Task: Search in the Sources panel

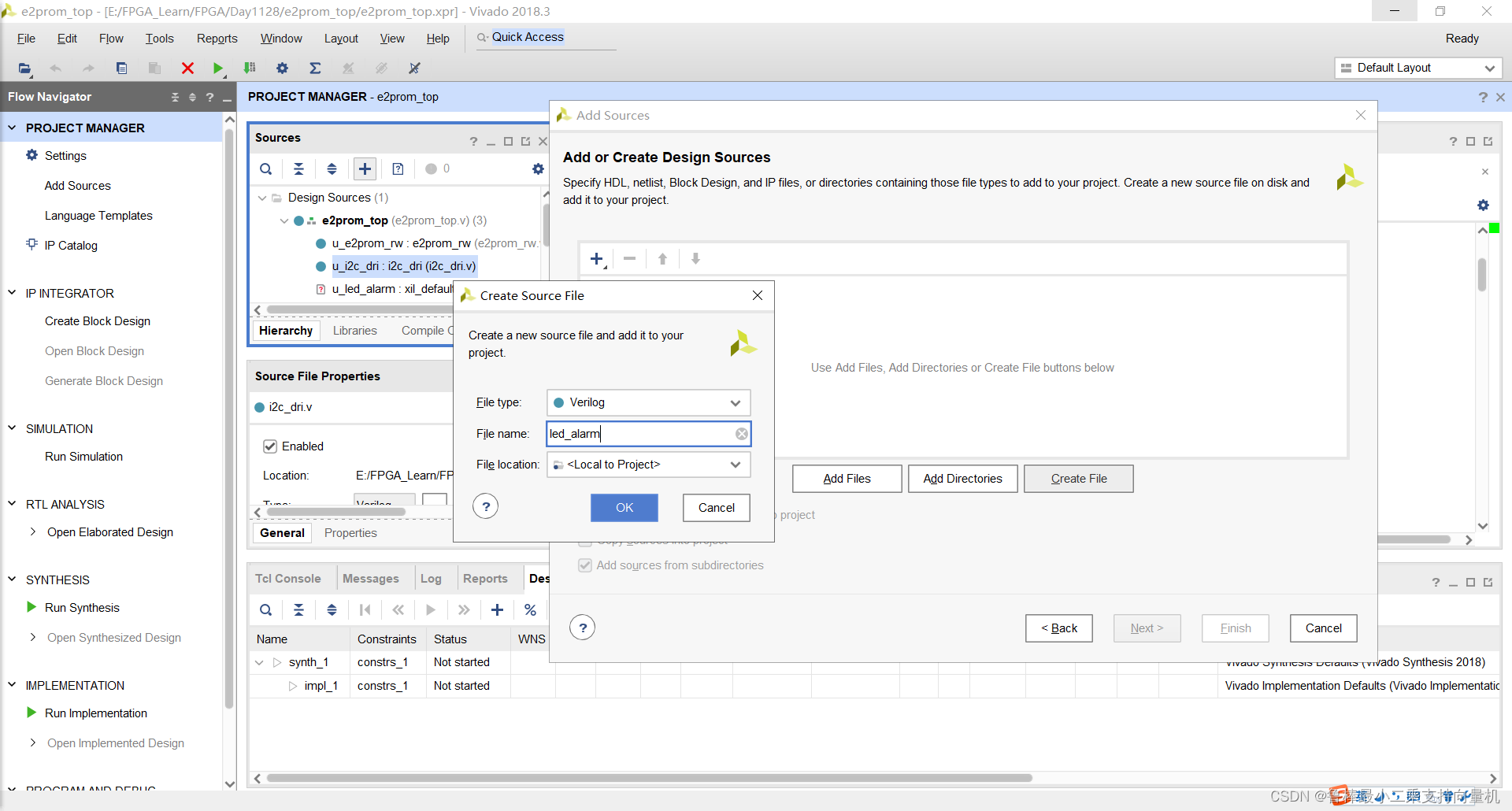Action: pyautogui.click(x=266, y=168)
